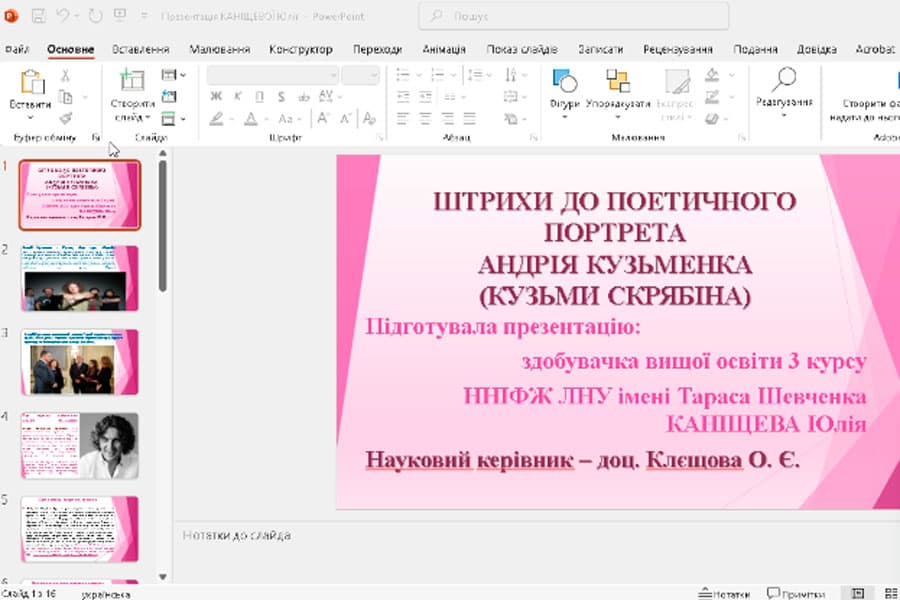Click the scissors Cut icon
The height and width of the screenshot is (600, 900).
pyautogui.click(x=66, y=76)
